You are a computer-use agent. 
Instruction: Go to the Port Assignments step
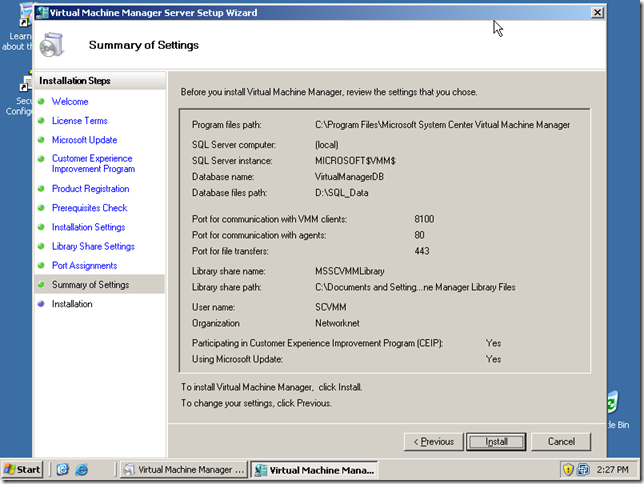84,266
